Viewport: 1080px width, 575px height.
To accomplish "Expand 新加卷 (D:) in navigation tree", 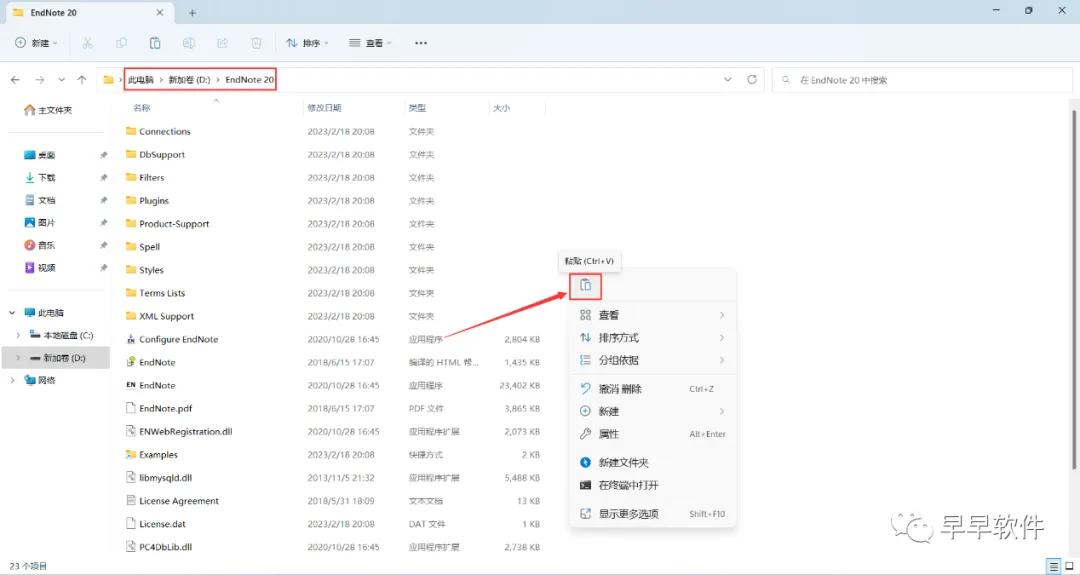I will point(18,358).
